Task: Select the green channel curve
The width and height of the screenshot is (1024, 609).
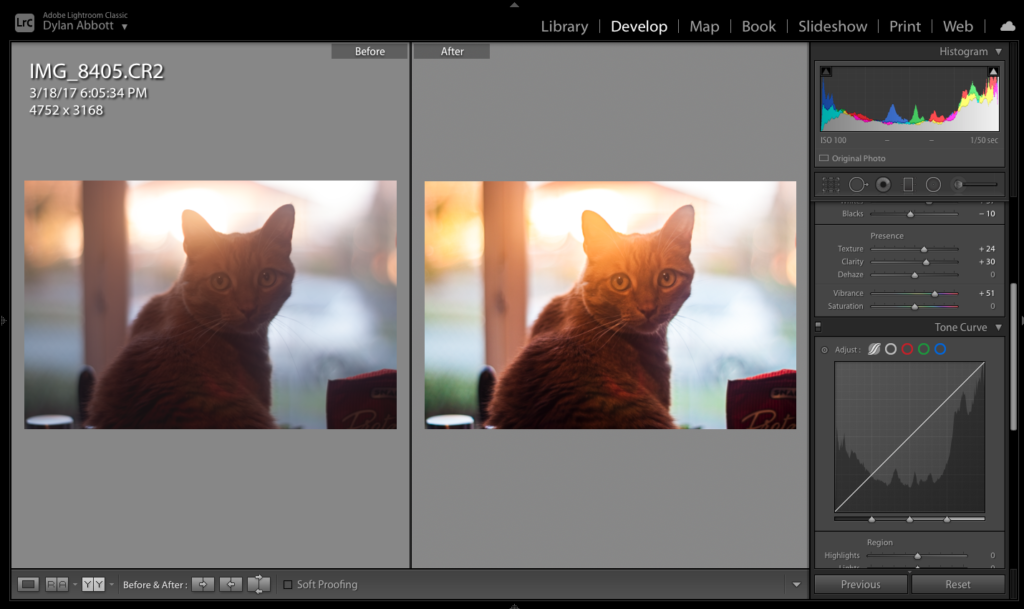Action: 923,349
